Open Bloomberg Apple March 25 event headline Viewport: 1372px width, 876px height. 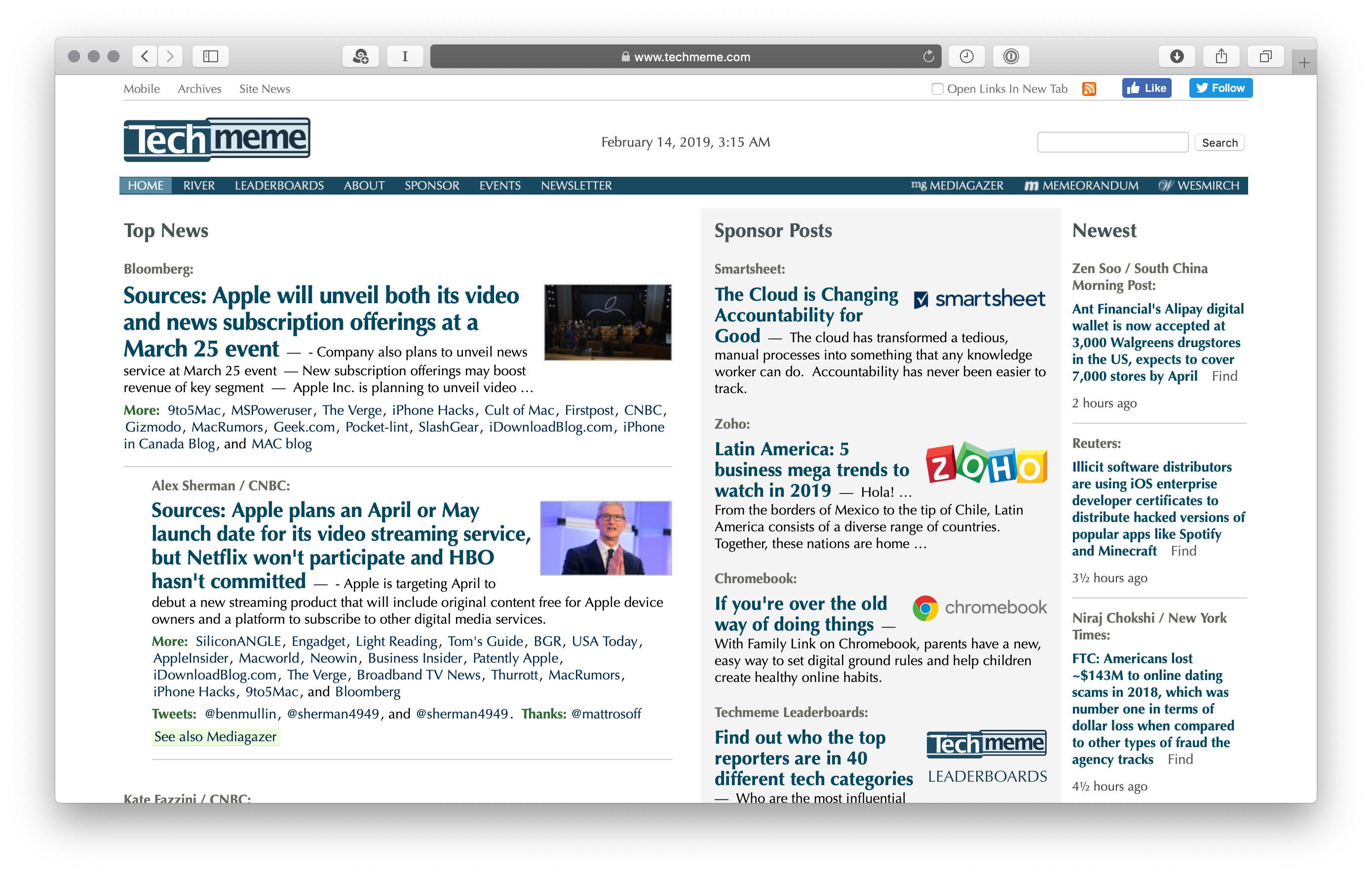tap(321, 321)
